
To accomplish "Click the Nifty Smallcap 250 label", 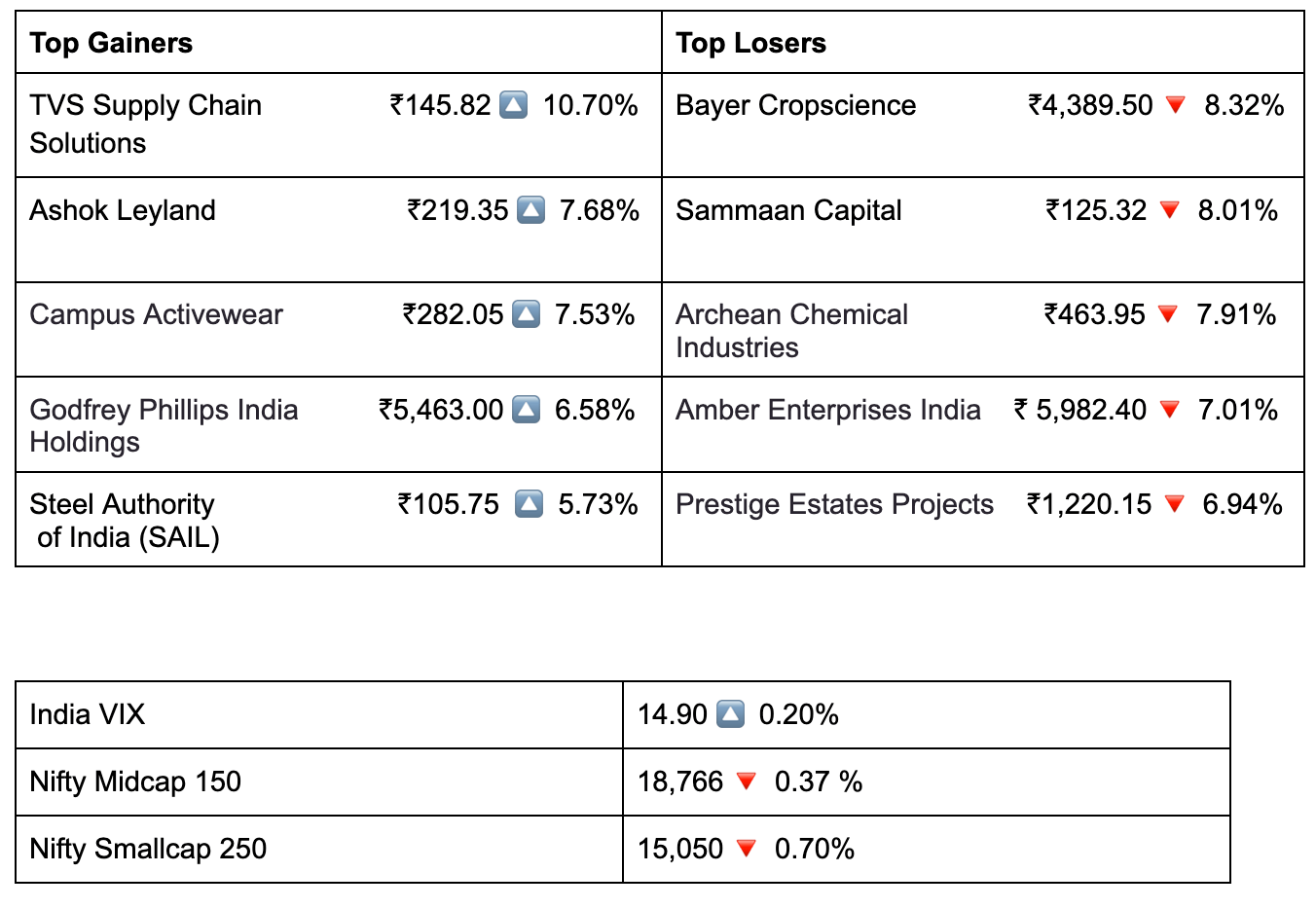I will pos(148,849).
